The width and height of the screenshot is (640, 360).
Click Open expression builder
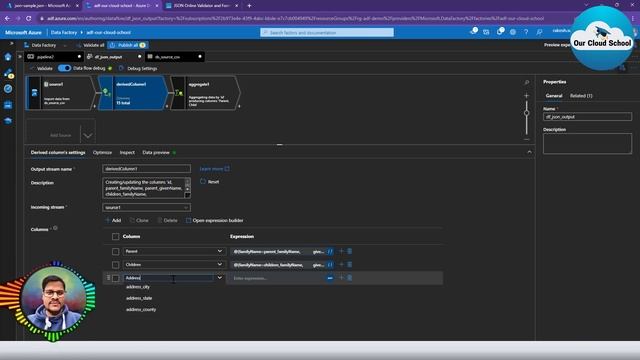(215, 220)
